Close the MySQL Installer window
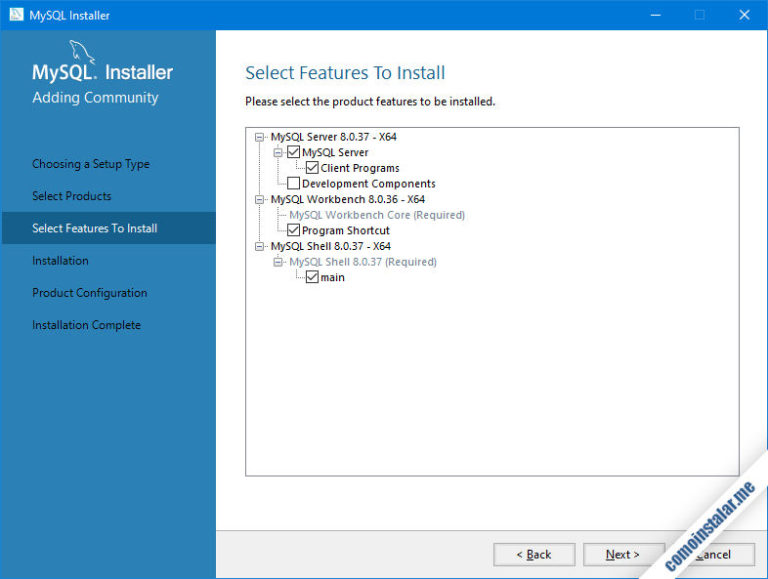This screenshot has height=579, width=768. tap(744, 15)
